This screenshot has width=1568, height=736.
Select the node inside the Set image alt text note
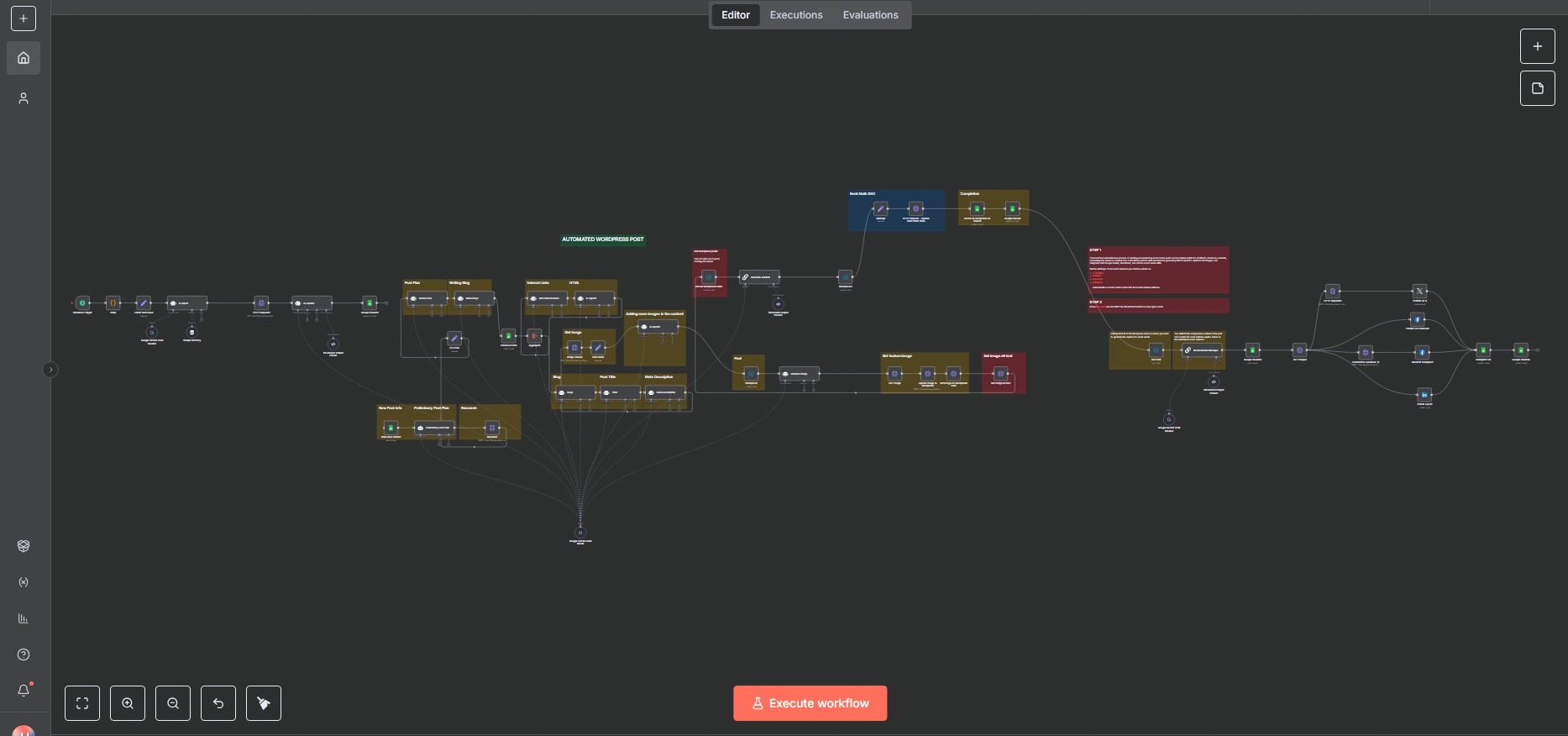[x=1000, y=374]
